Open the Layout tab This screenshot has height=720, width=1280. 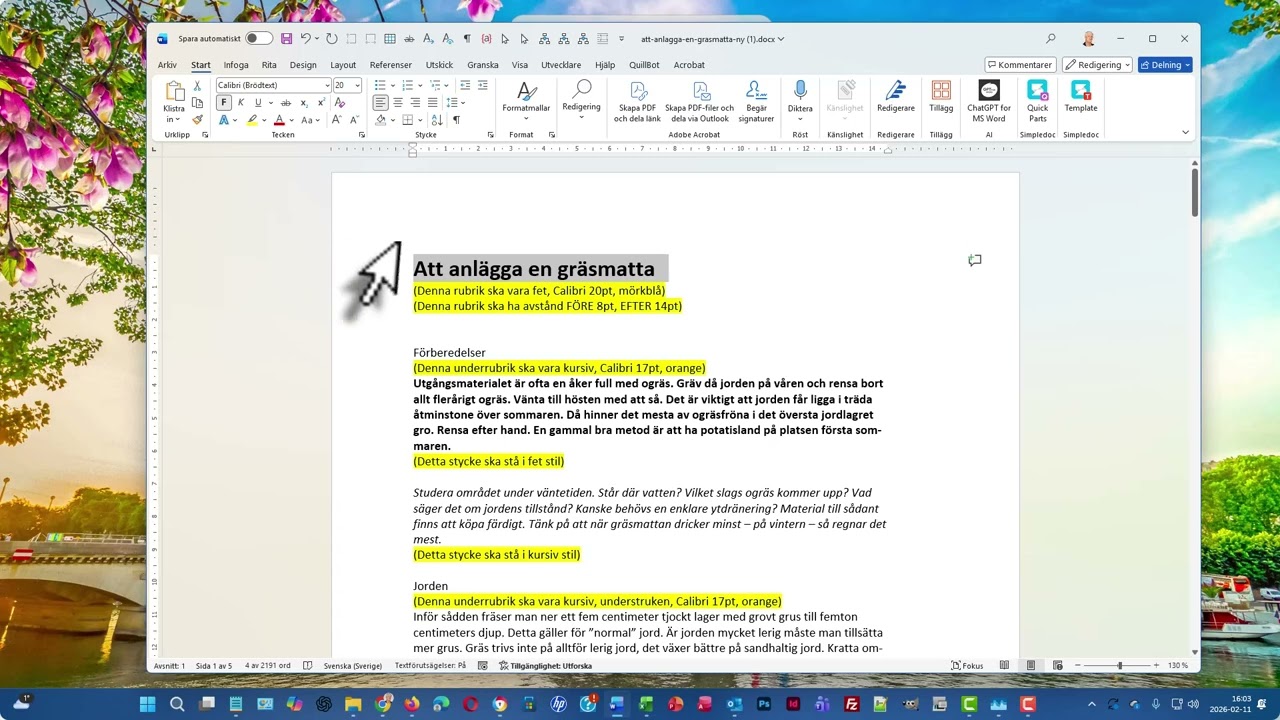click(343, 65)
